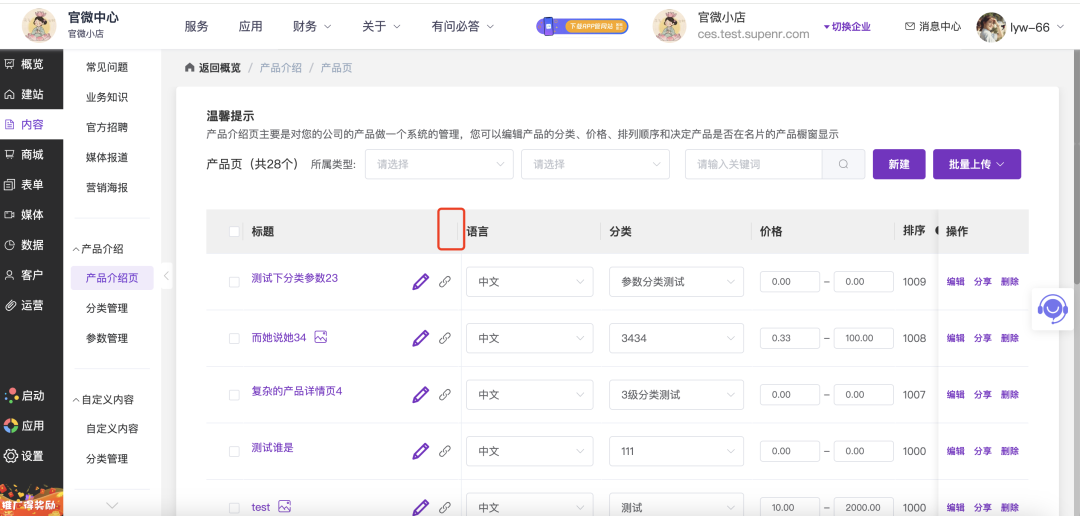Screen dimensions: 1080x516
Task: Toggle the select-all checkbox in table header
Action: click(x=234, y=232)
